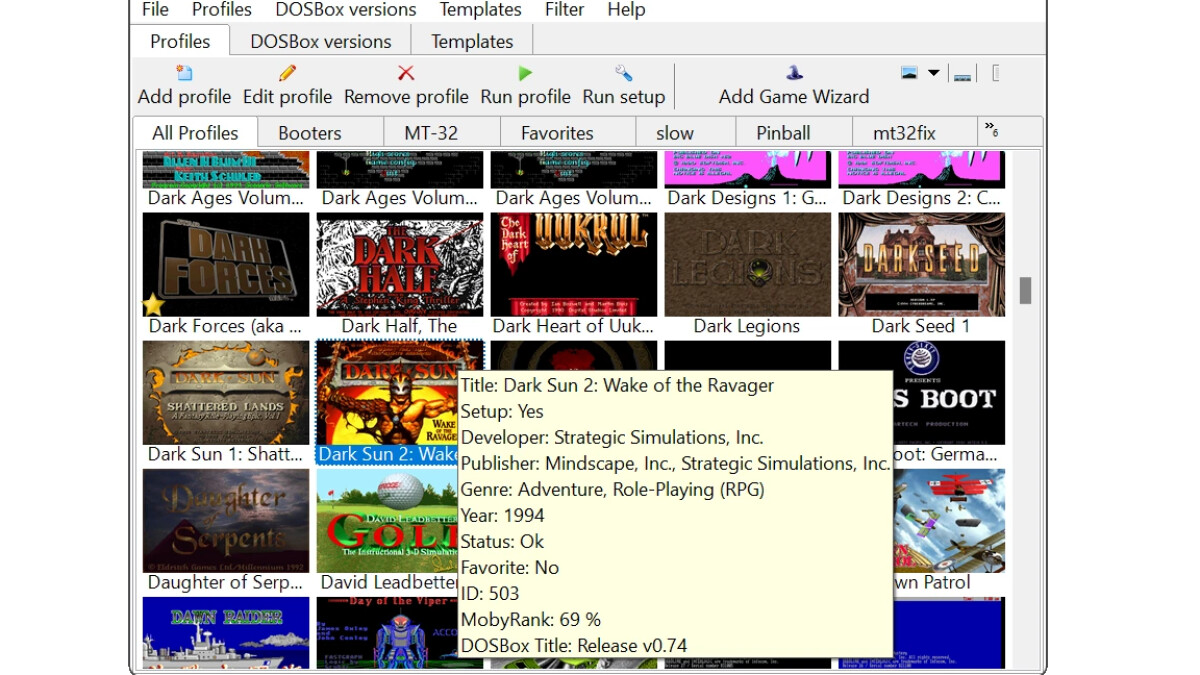1200x675 pixels.
Task: Open the Filter menu
Action: point(564,10)
